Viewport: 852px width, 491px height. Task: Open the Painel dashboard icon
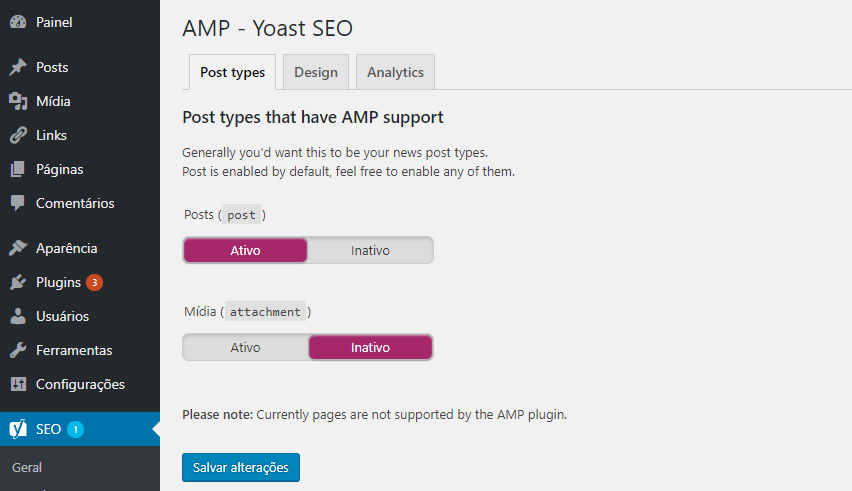tap(18, 22)
